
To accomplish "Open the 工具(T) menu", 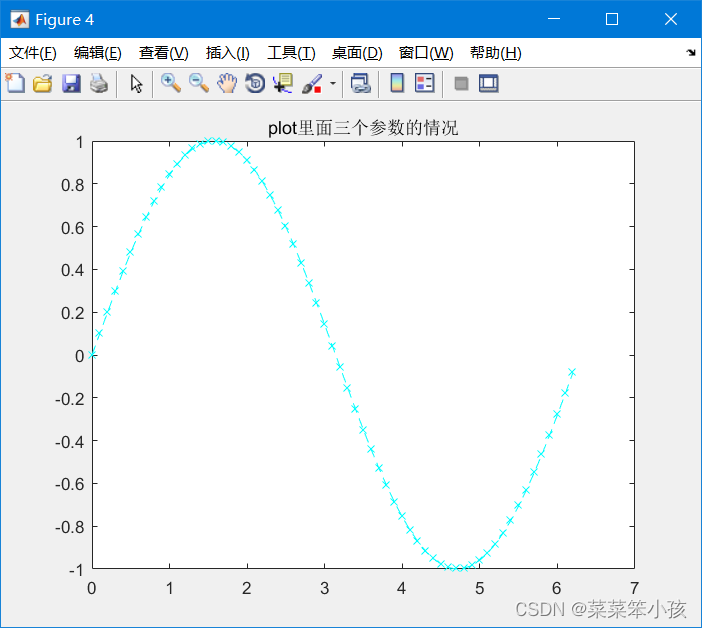I will pos(291,53).
